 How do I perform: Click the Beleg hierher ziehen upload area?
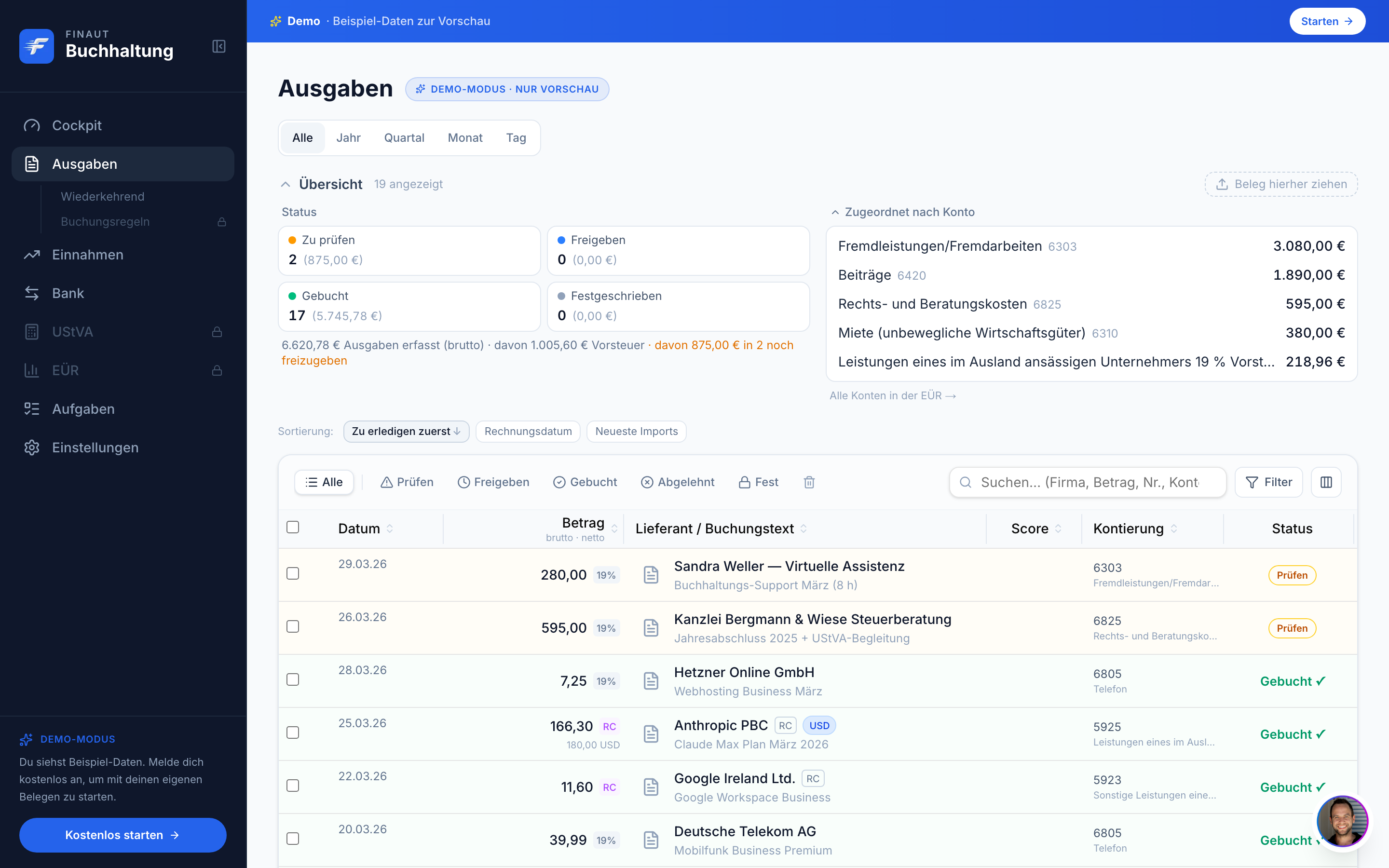[1281, 184]
